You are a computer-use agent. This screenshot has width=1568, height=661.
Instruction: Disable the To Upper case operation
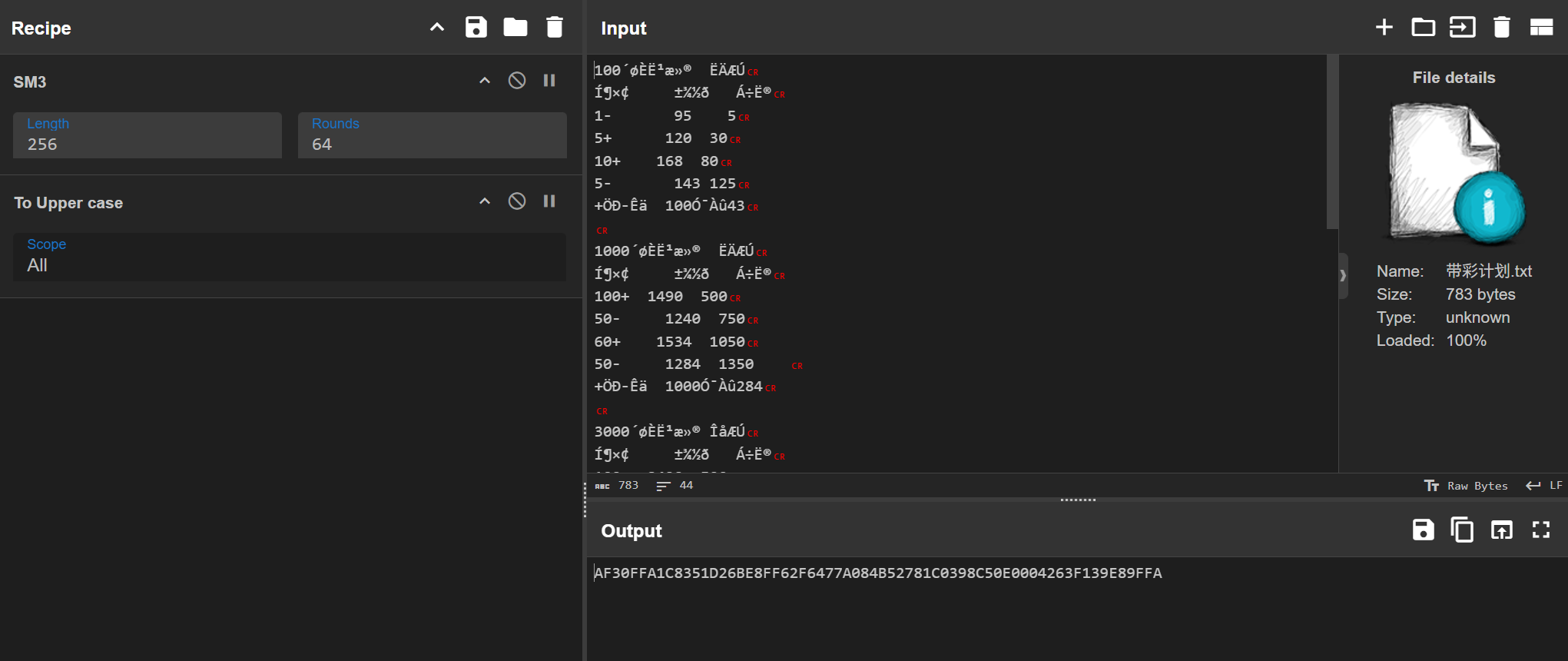(x=517, y=201)
